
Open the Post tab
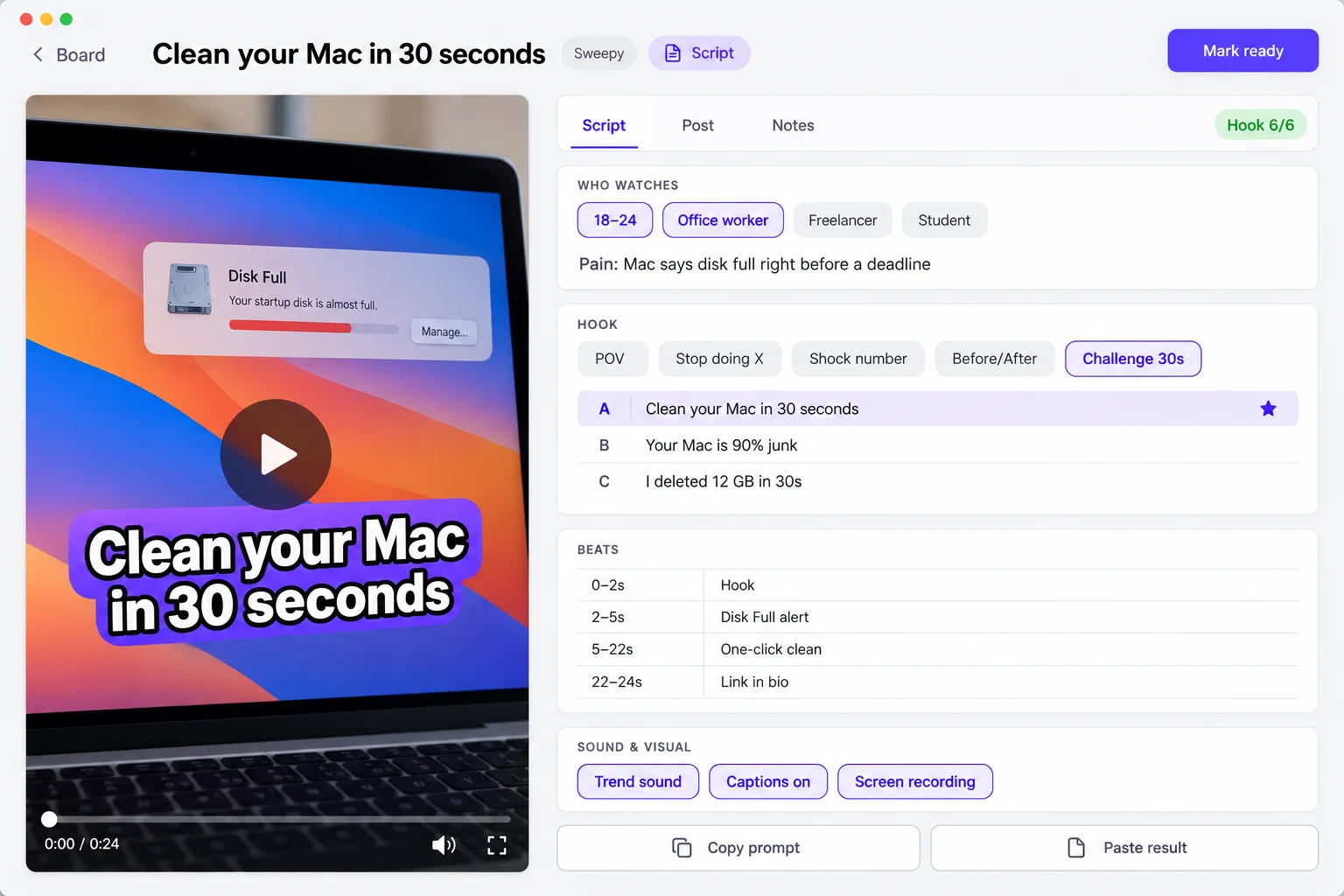pos(698,126)
